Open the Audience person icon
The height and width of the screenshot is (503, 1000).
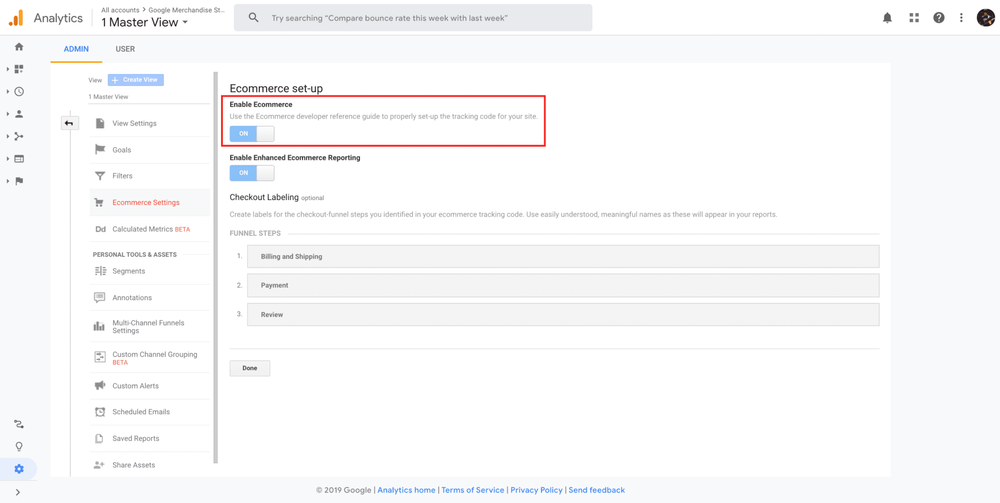coord(19,113)
